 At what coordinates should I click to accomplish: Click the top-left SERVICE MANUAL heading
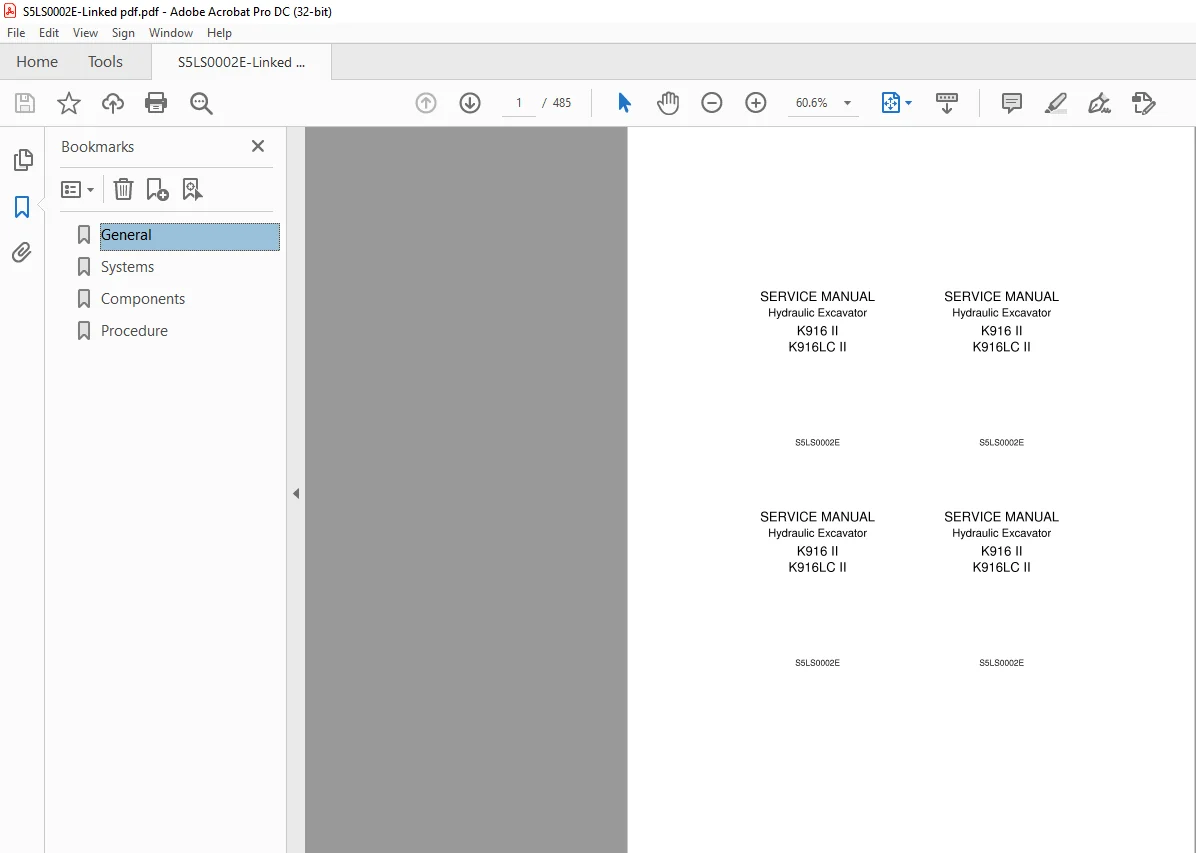pyautogui.click(x=817, y=297)
